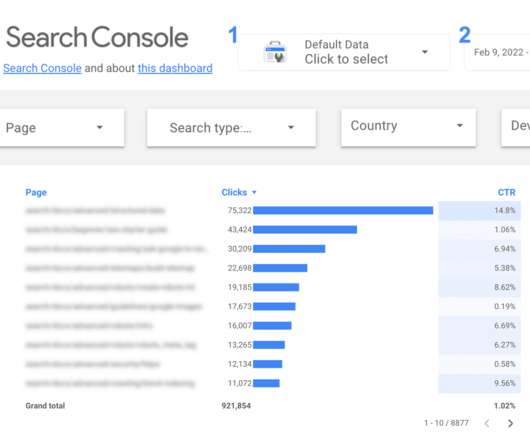The image size is (530, 442).
Task: Click the Search Console dashboard title
Action: pos(97,37)
